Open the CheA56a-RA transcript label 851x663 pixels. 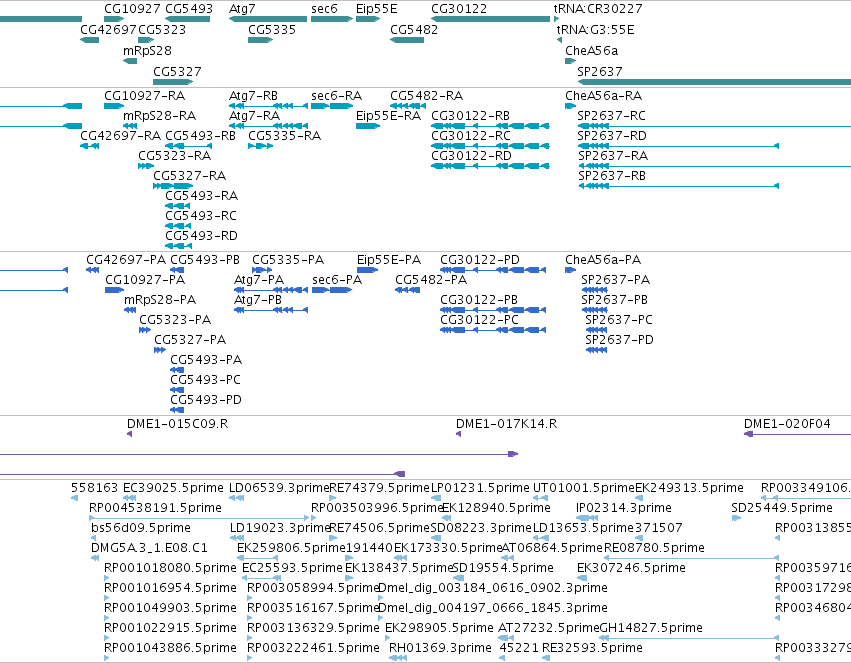pos(604,95)
